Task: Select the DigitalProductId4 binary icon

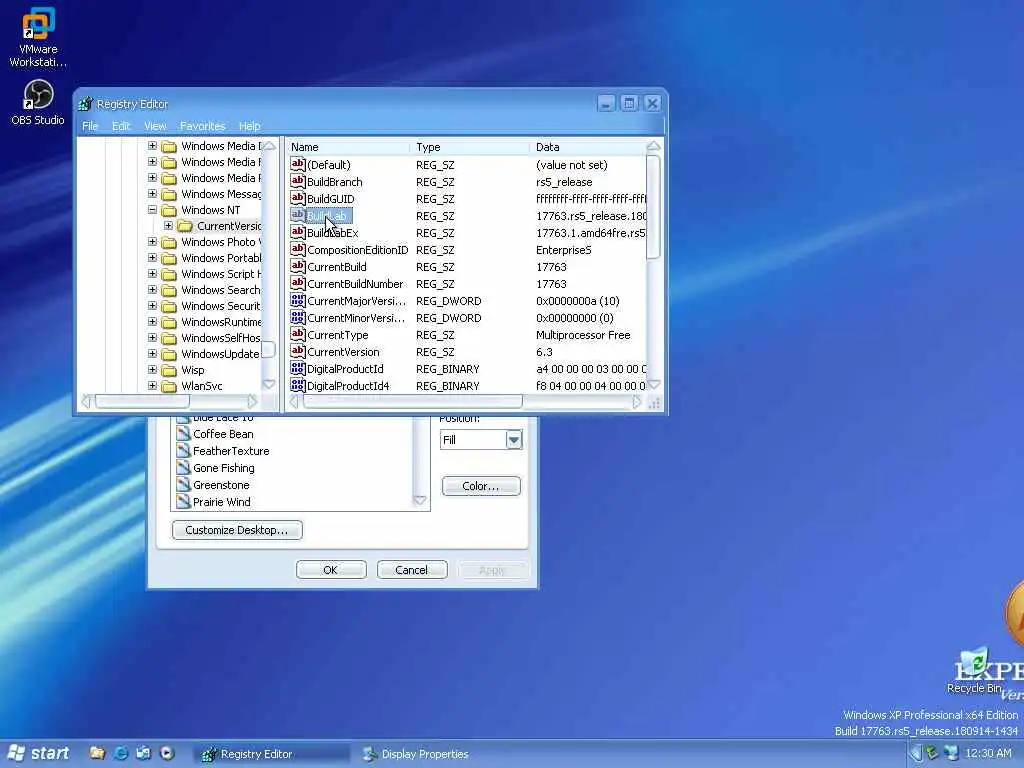Action: point(298,385)
